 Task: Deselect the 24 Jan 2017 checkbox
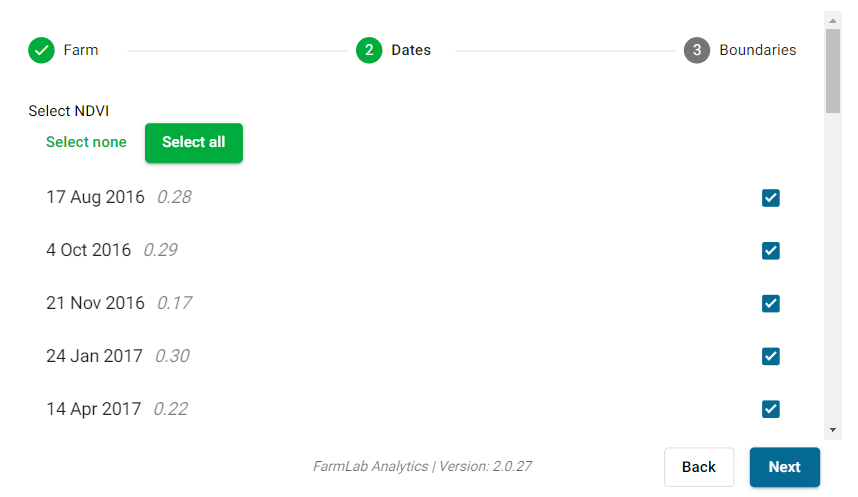click(771, 356)
